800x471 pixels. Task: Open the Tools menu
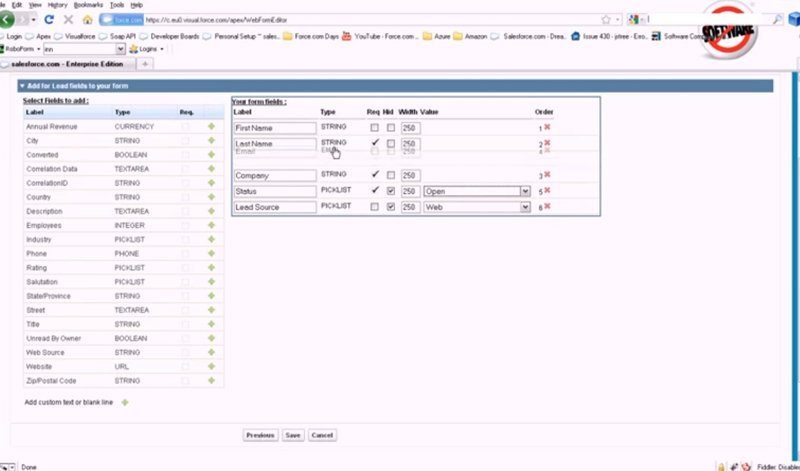point(117,5)
